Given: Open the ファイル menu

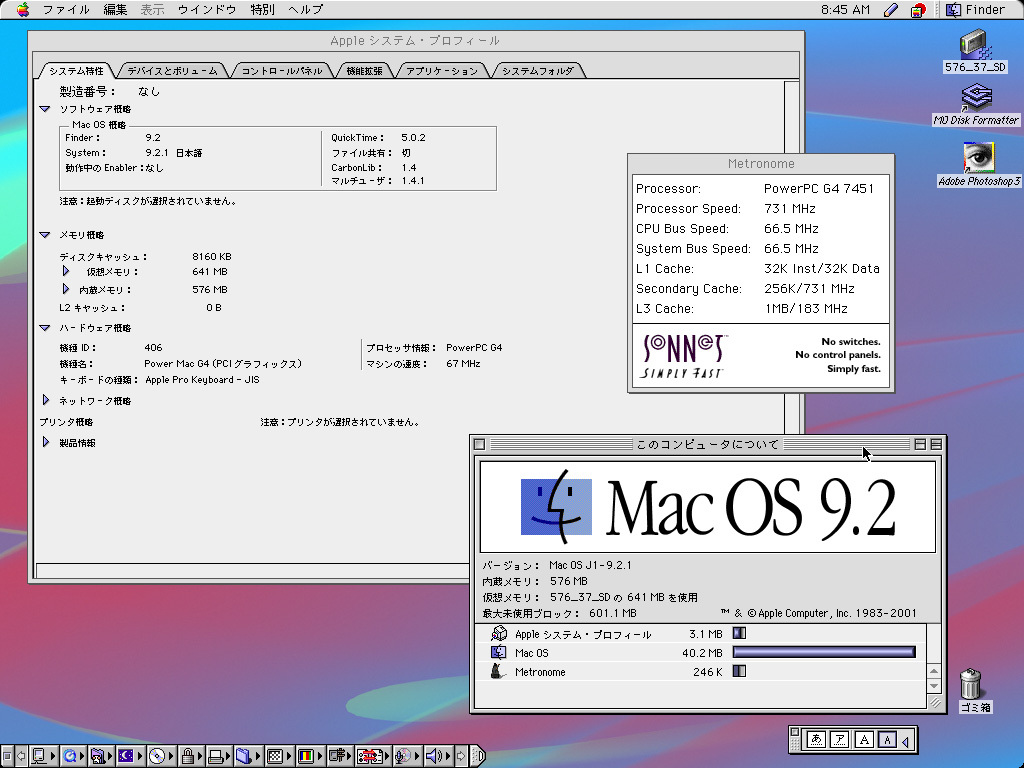Looking at the screenshot, I should click(x=66, y=10).
